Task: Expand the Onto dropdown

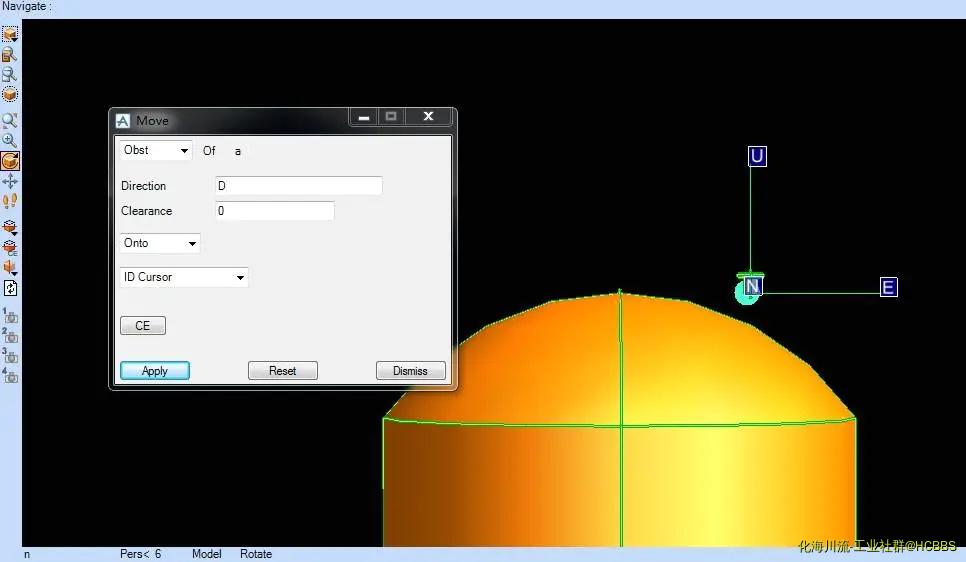Action: click(x=160, y=244)
